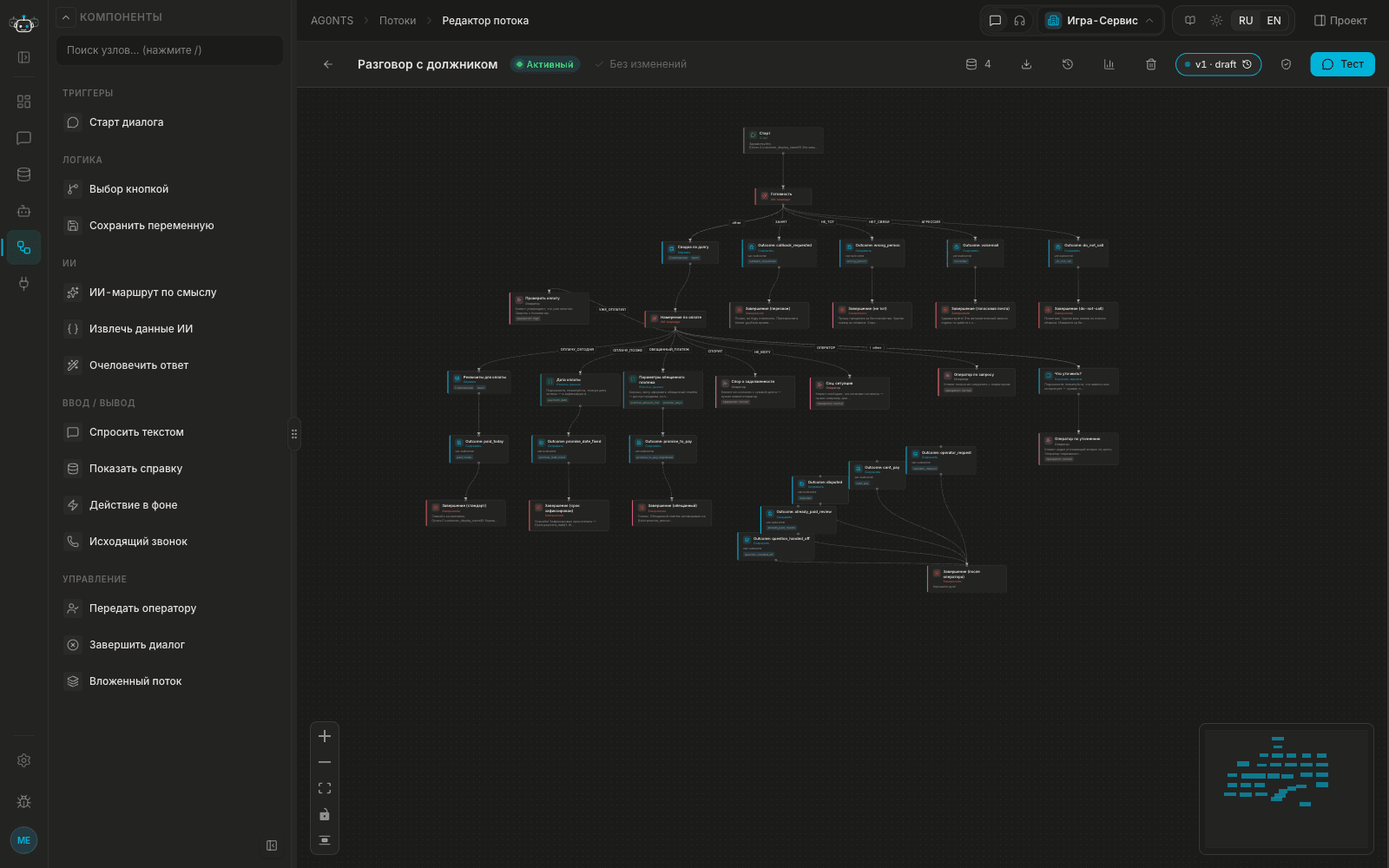This screenshot has width=1389, height=868.
Task: Click the Тест button
Action: pos(1342,64)
